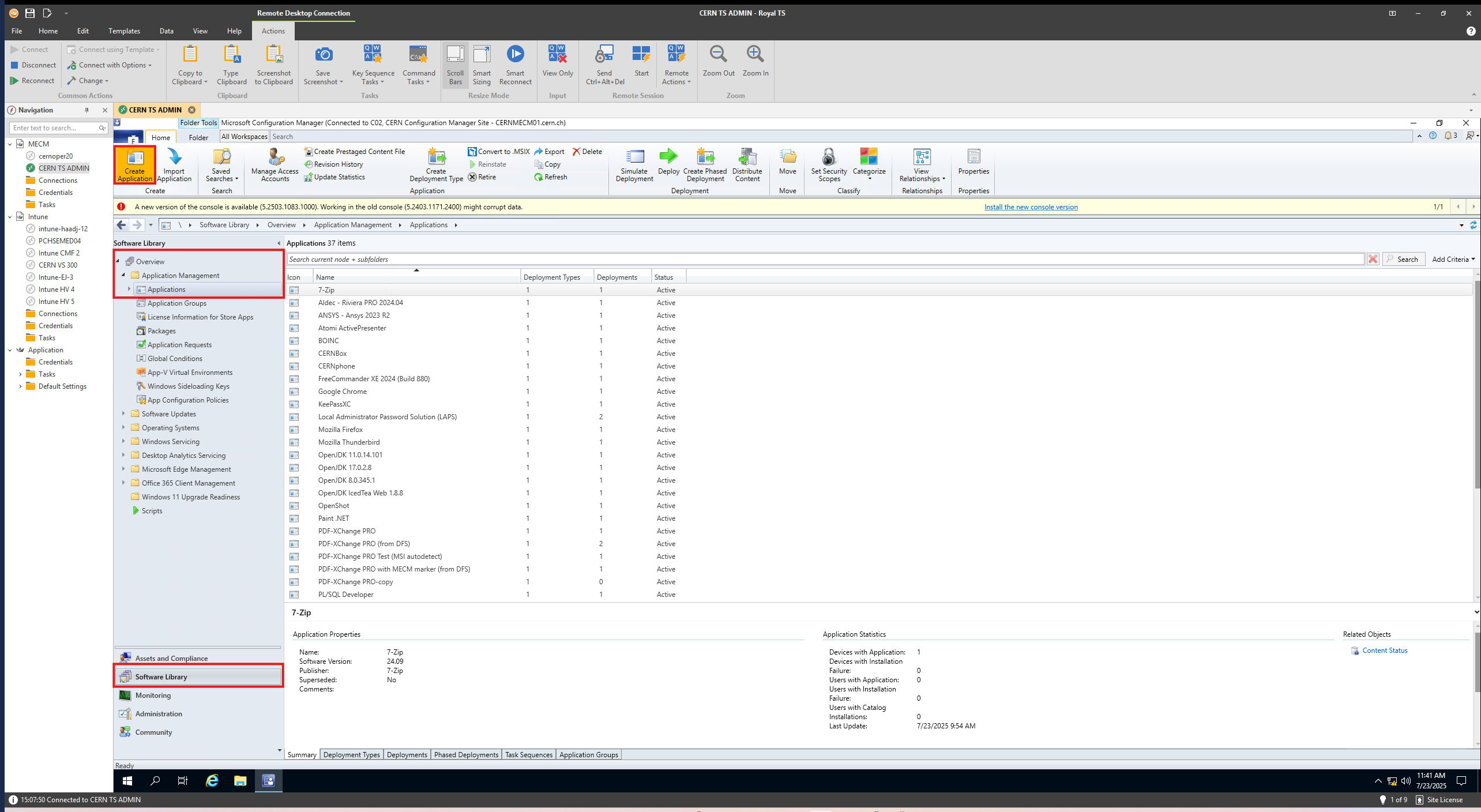Open File Explorer in the remote taskbar
This screenshot has width=1481, height=812.
coord(240,781)
